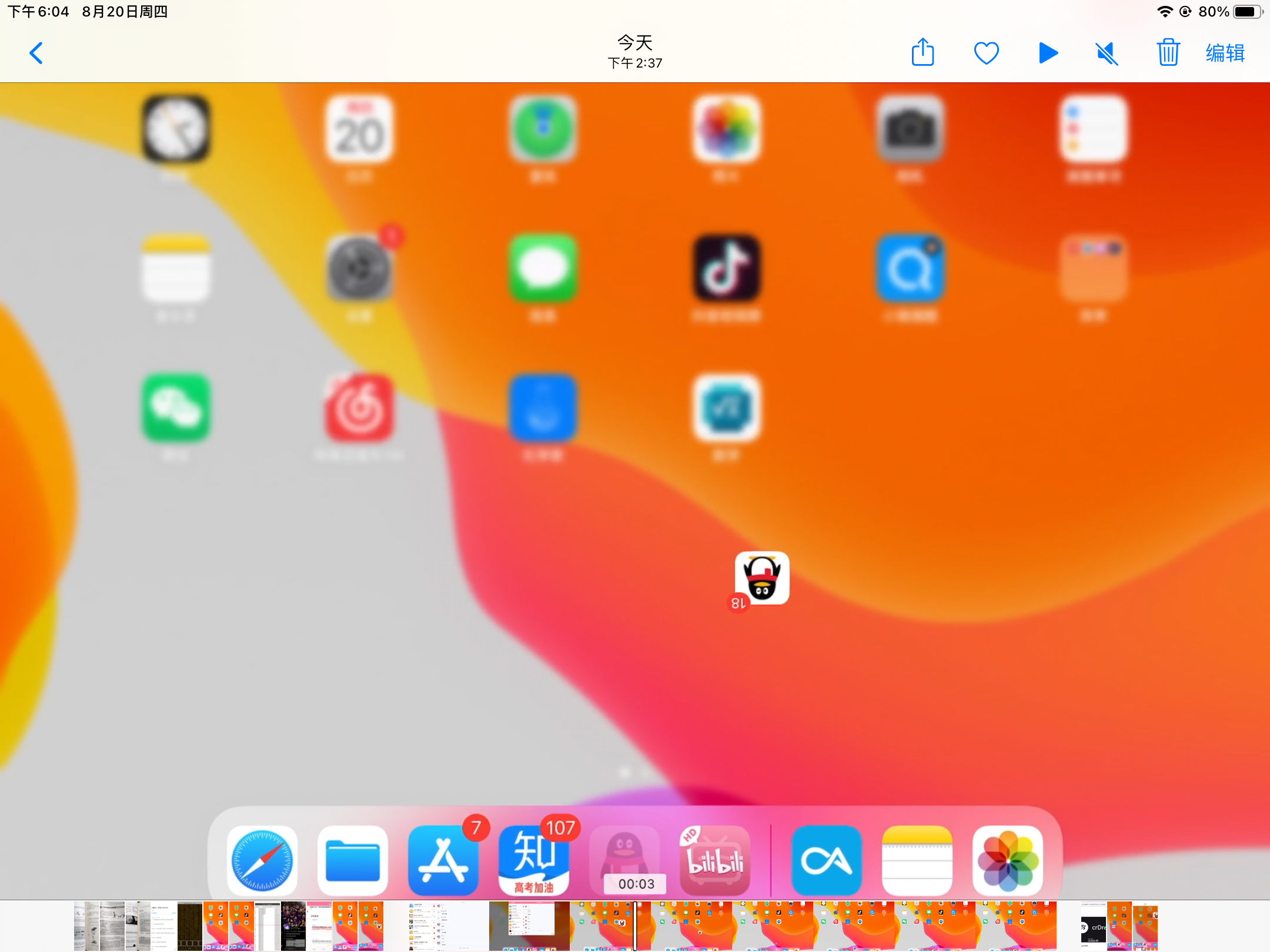Tap the floating QQ penguin icon
Screen dimensions: 1270x952
pos(762,578)
